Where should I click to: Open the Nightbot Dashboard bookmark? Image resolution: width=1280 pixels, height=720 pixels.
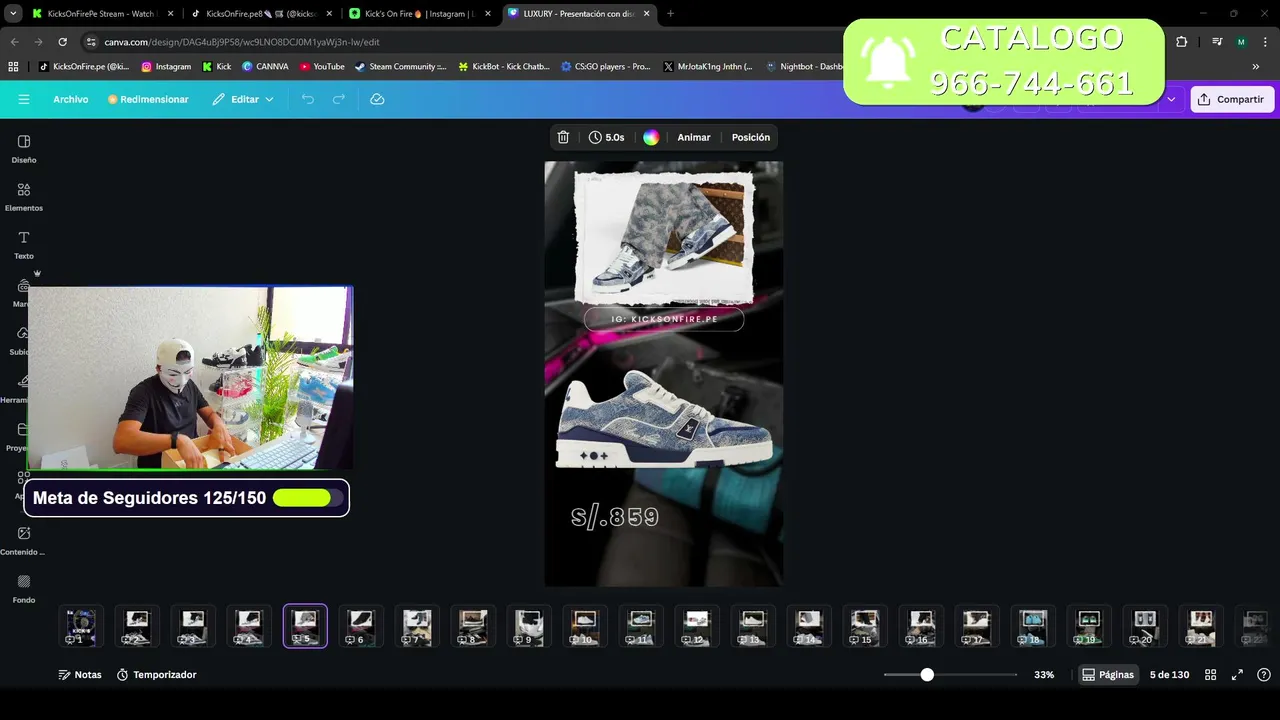[x=804, y=67]
